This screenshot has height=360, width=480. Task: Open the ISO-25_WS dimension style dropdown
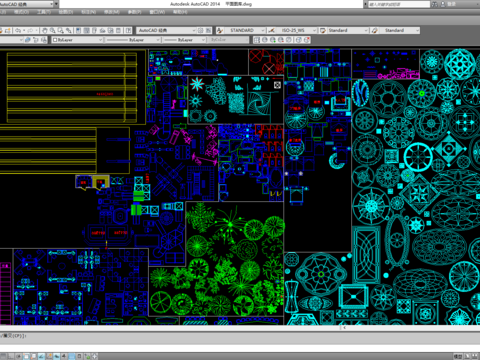(x=297, y=30)
